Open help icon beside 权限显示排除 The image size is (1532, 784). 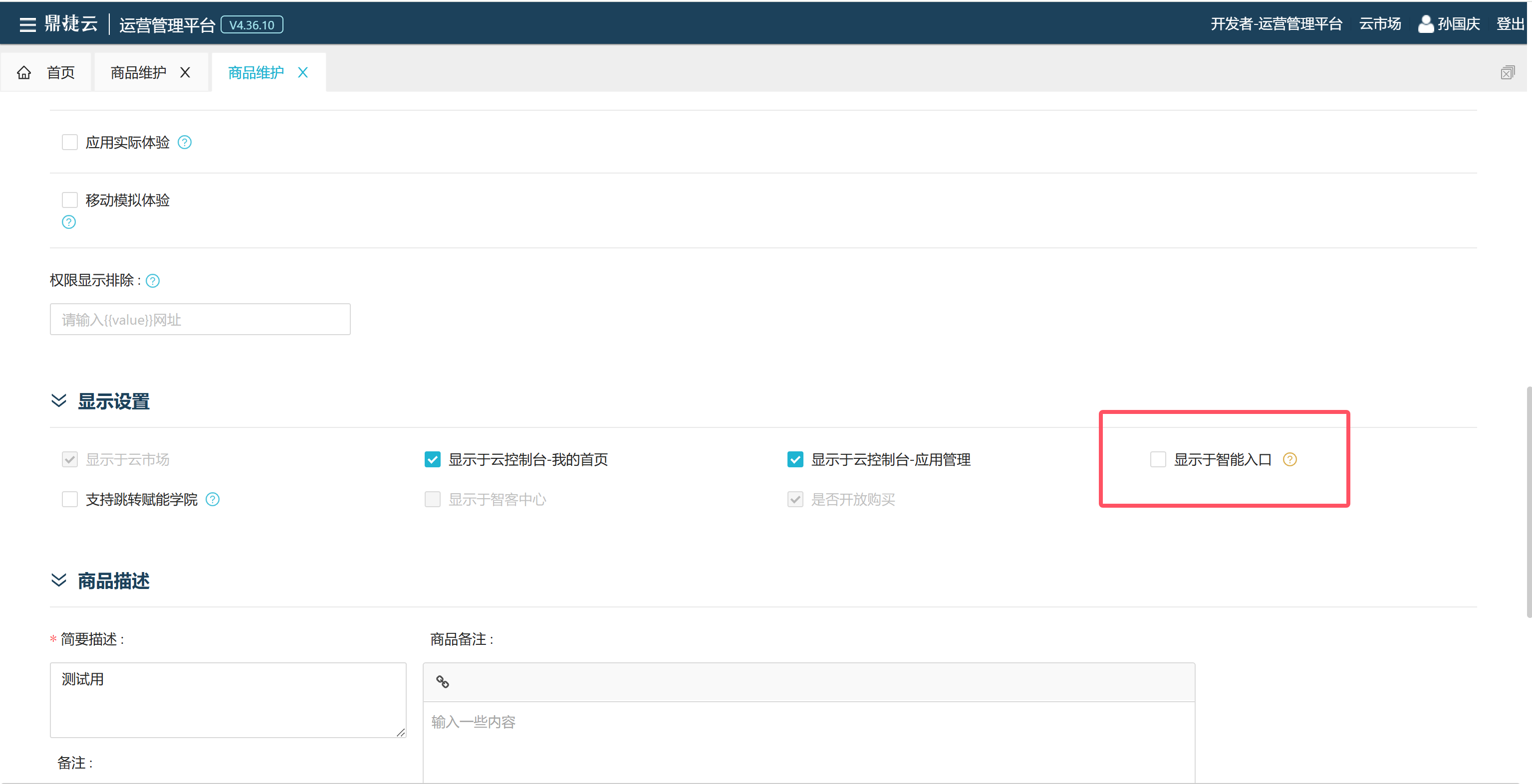pyautogui.click(x=153, y=281)
